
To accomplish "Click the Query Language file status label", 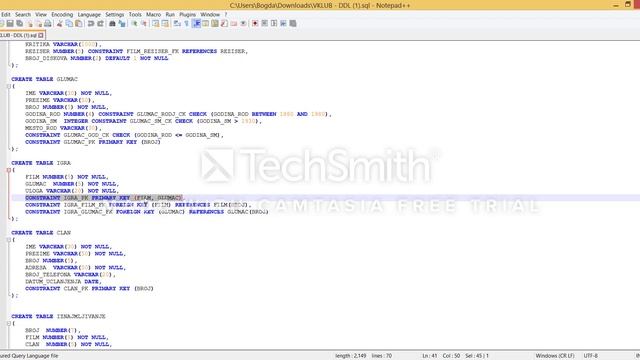I will [x=29, y=356].
